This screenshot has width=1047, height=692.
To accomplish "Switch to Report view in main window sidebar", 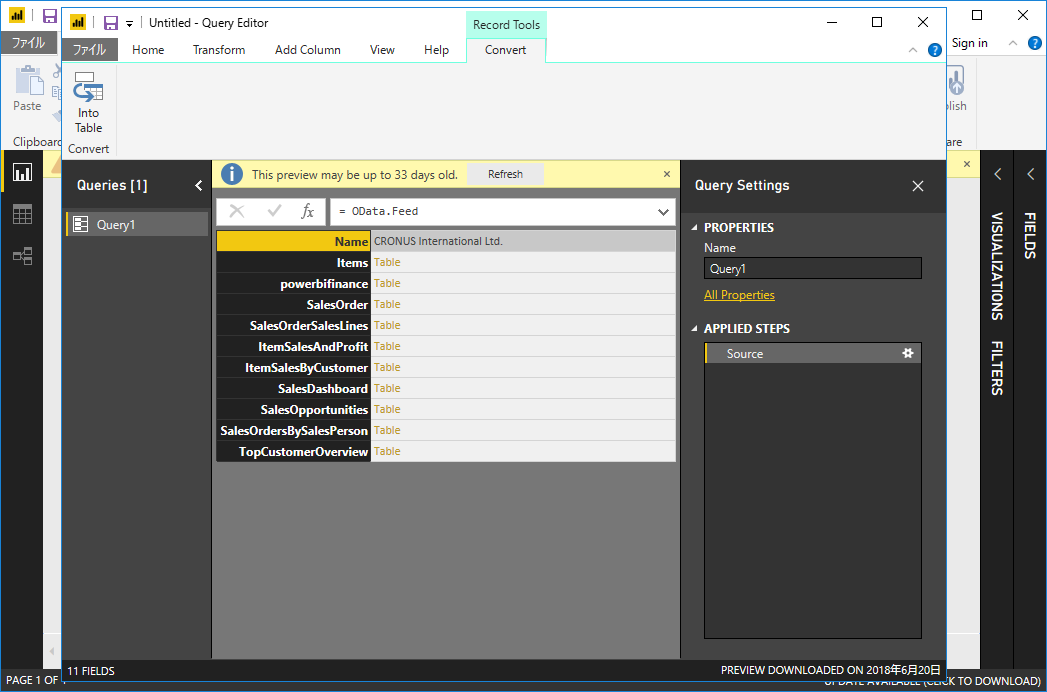I will click(x=23, y=174).
